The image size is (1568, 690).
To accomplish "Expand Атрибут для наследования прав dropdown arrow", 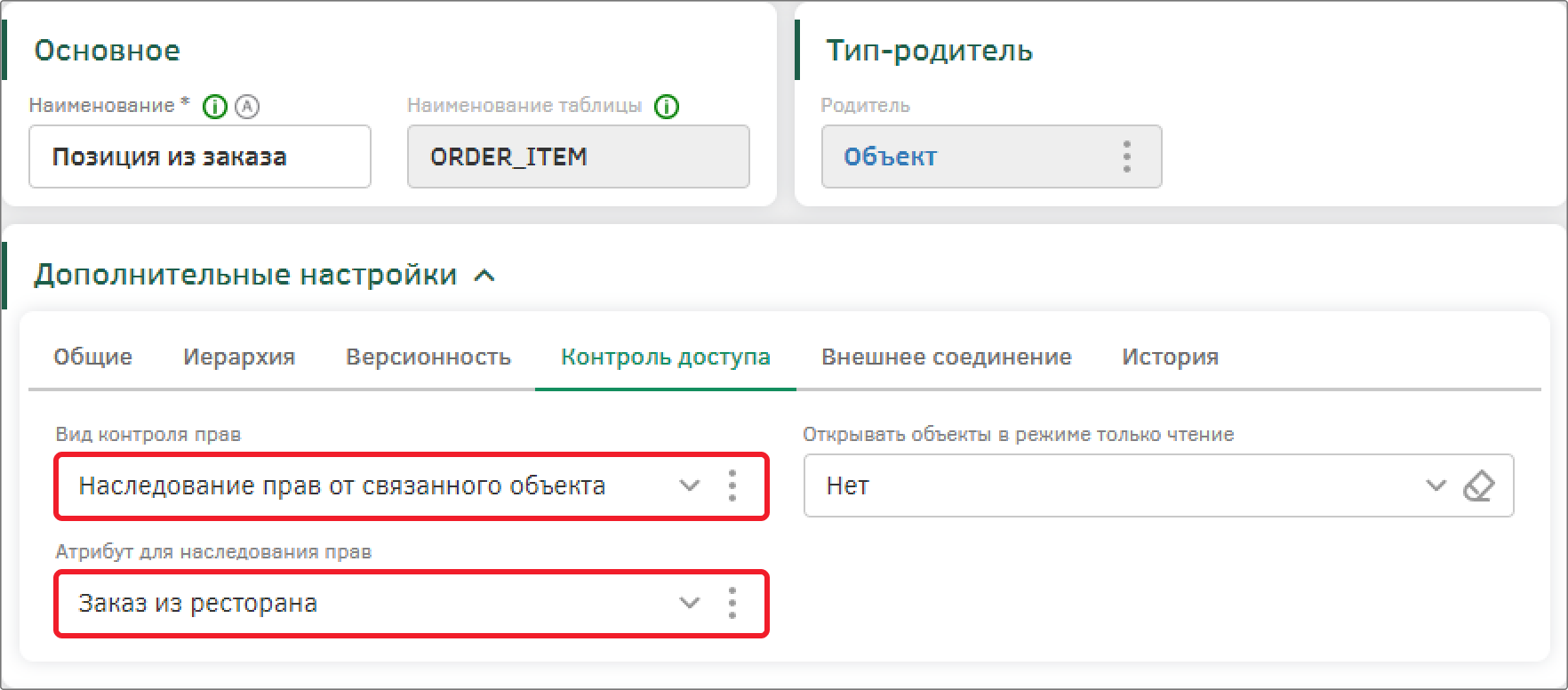I will (x=689, y=603).
